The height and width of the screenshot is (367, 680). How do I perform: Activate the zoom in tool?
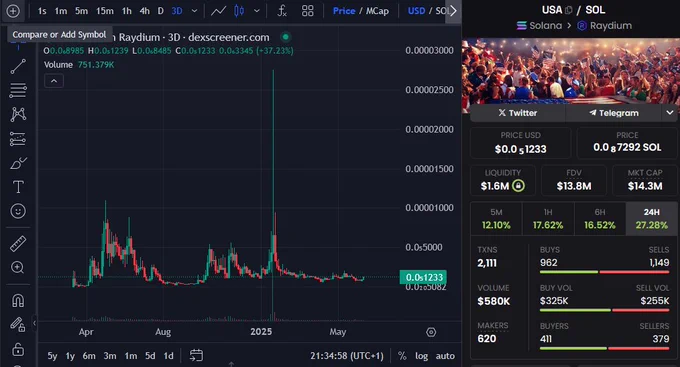(x=18, y=268)
